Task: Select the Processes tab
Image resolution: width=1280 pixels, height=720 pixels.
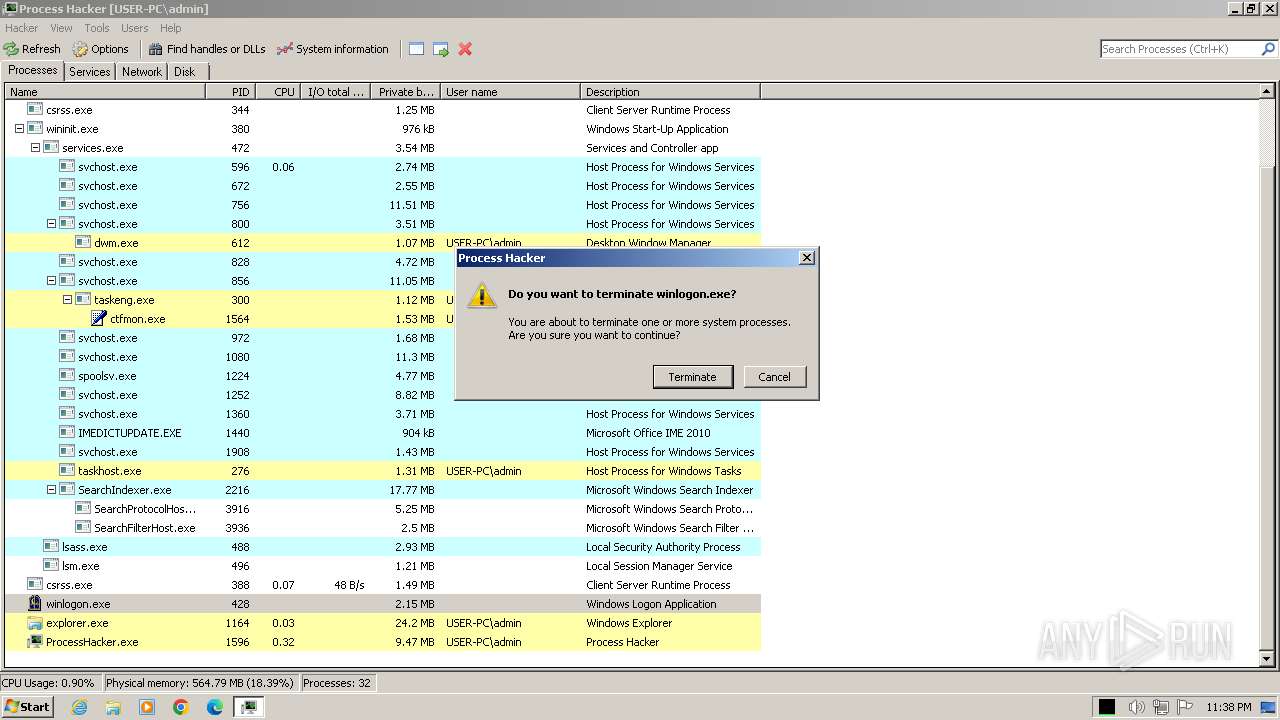Action: pyautogui.click(x=33, y=70)
